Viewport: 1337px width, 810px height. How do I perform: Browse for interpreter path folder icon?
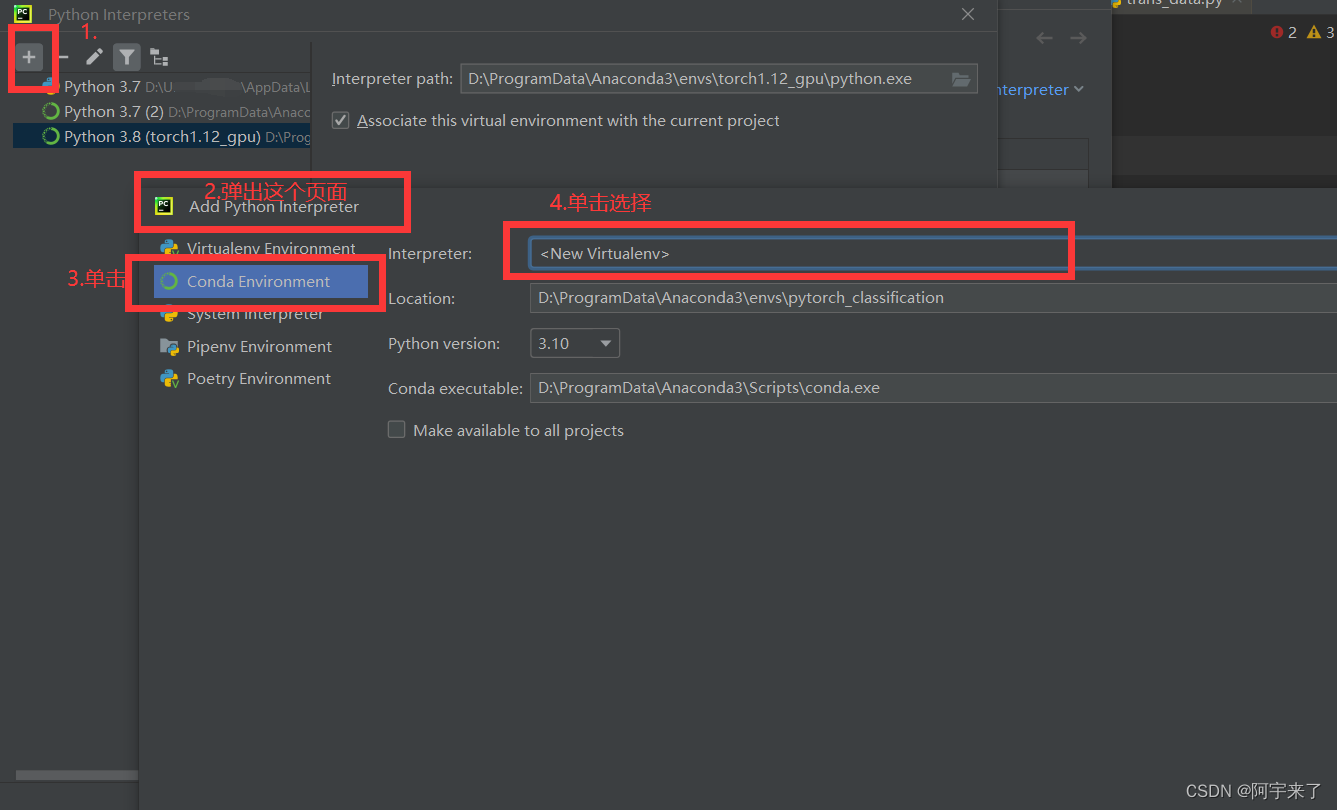(961, 79)
